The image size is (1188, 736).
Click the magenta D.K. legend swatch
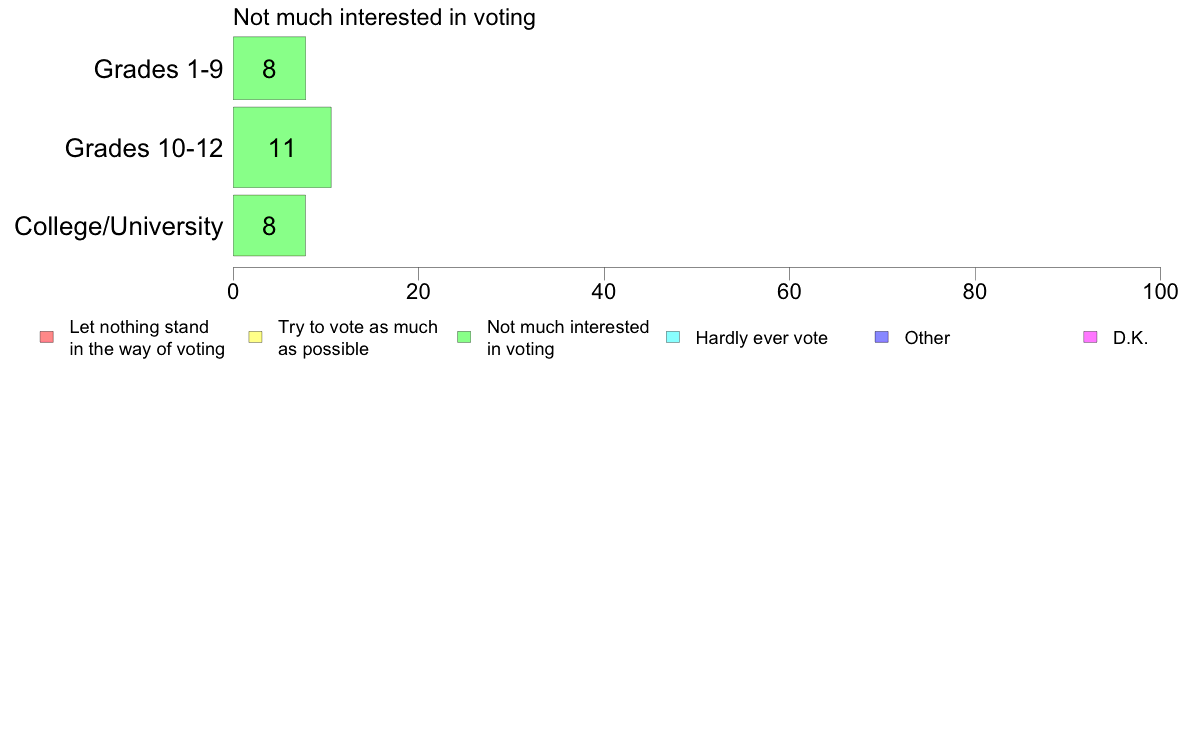1090,337
